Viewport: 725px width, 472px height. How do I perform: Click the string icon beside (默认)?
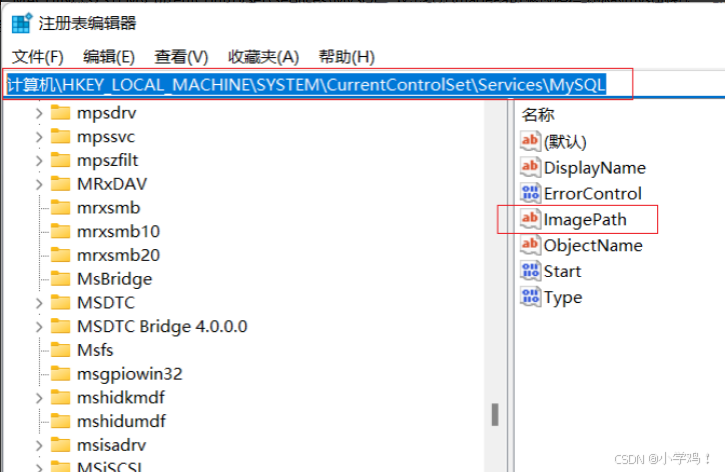point(530,141)
